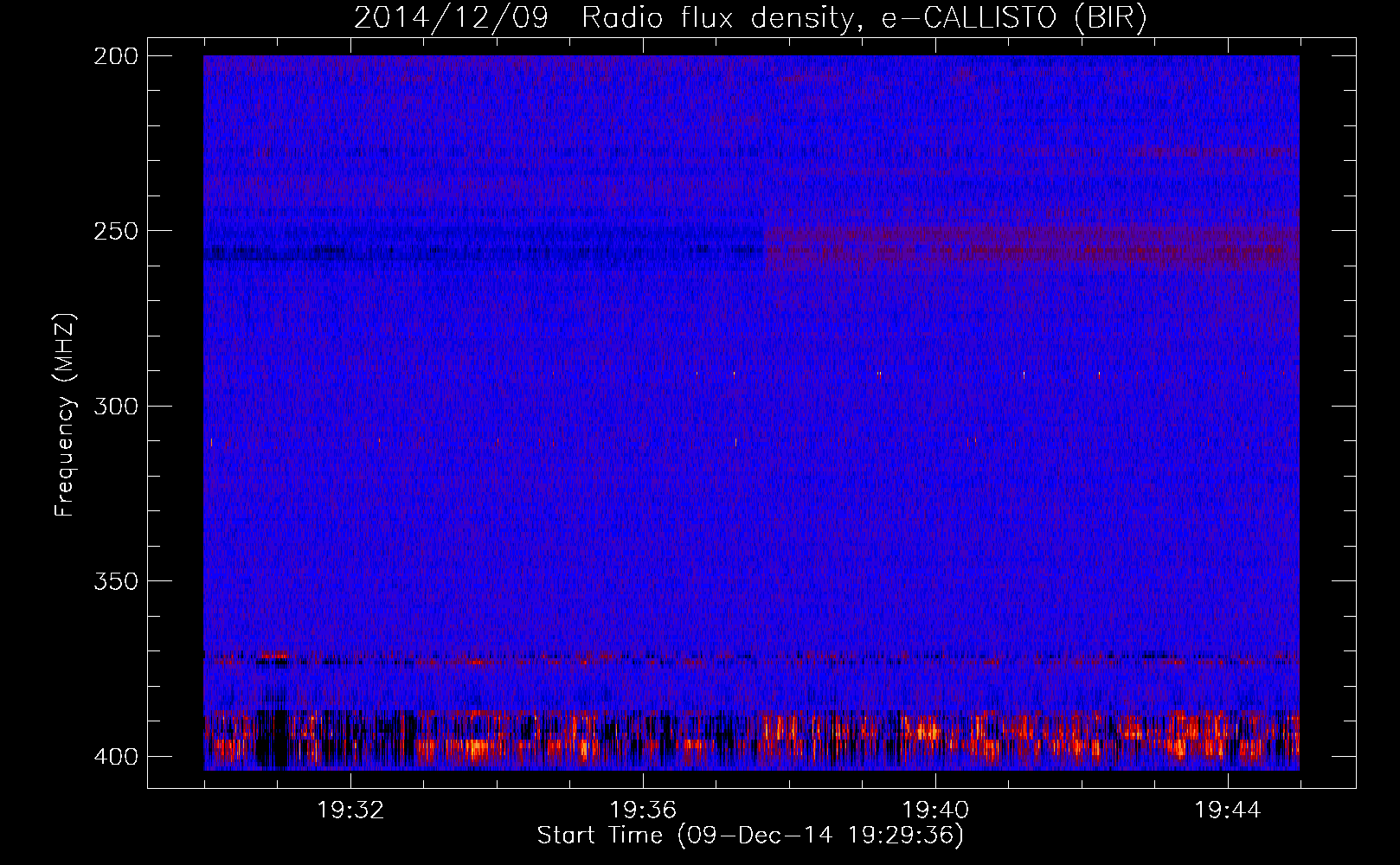Click the 'Start Time (09-Dec-14 19:29:36)' label
The width and height of the screenshot is (1400, 865).
tap(750, 836)
